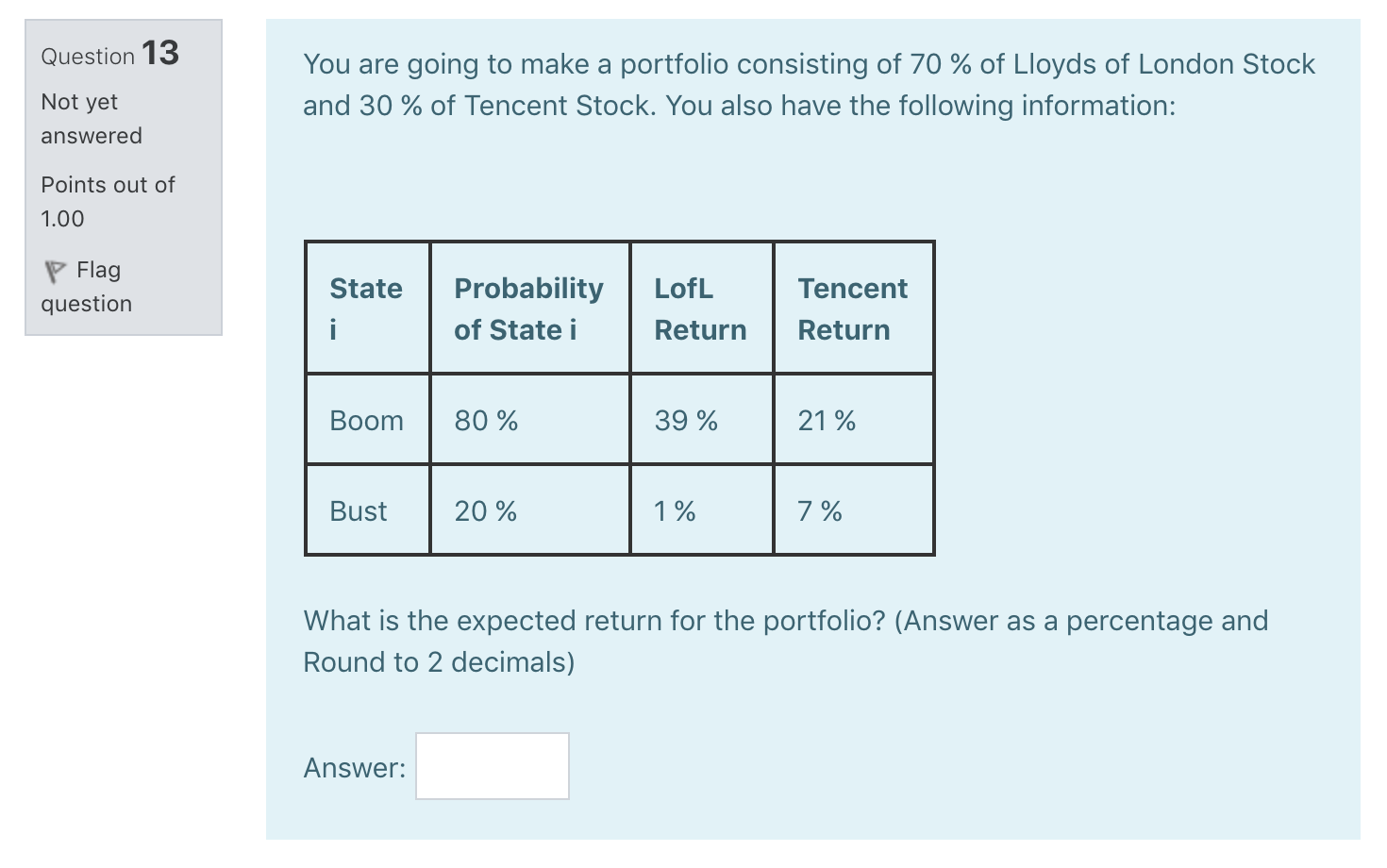Click inside the Answer input box

point(492,766)
